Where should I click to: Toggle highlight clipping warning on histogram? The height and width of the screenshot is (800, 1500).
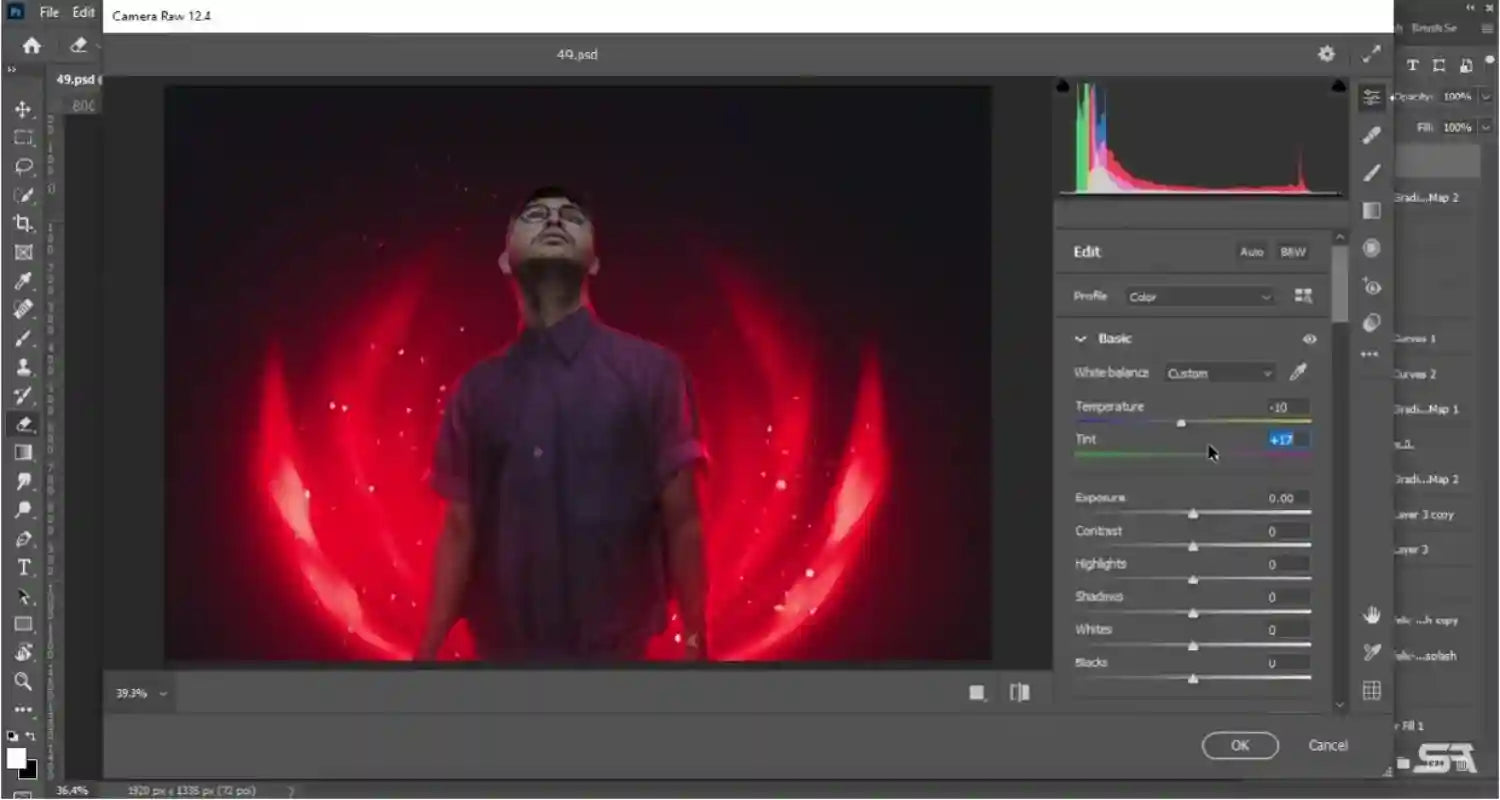1338,87
